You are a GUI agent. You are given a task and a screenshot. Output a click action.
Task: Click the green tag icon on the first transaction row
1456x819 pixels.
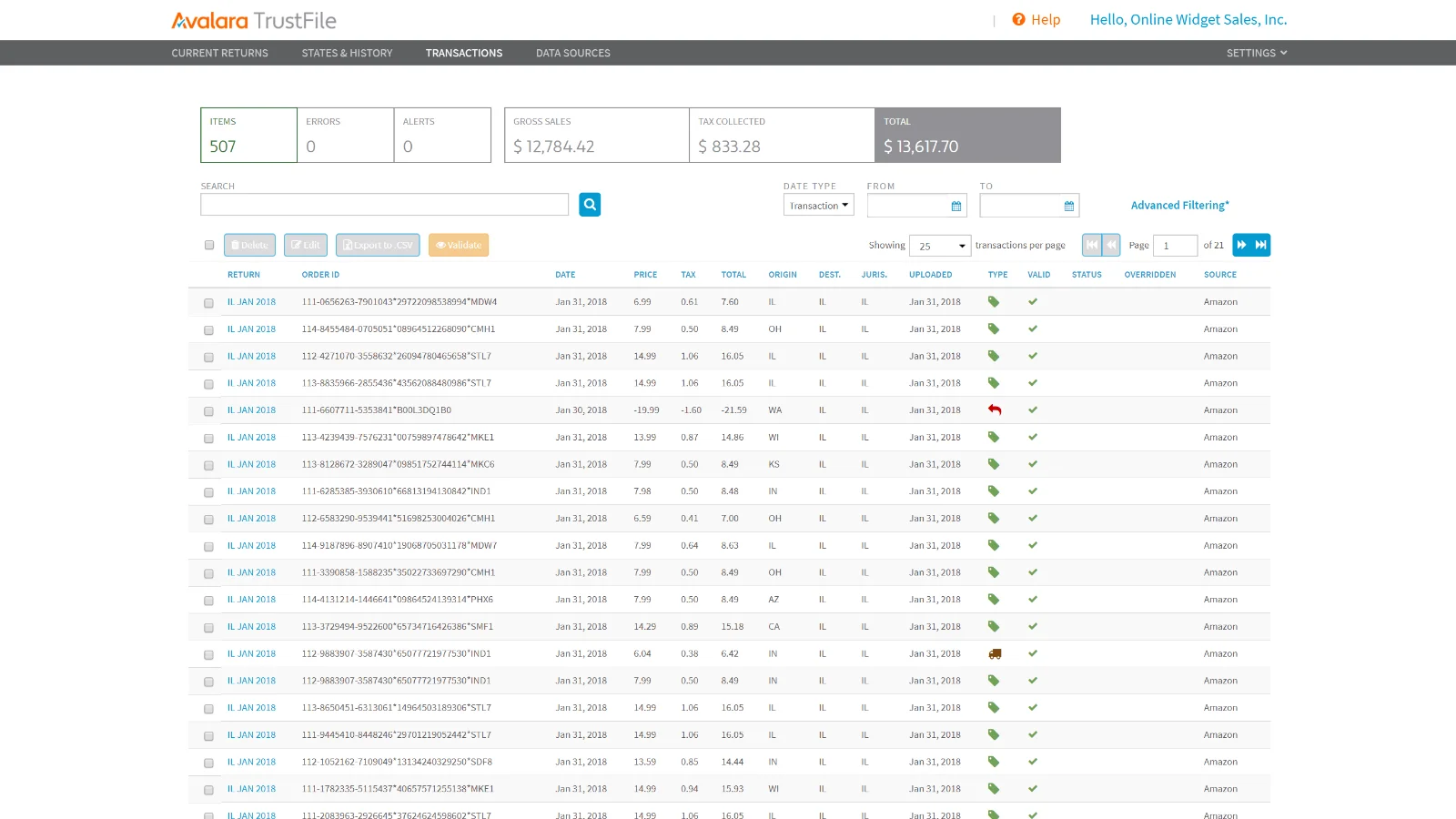(x=996, y=301)
